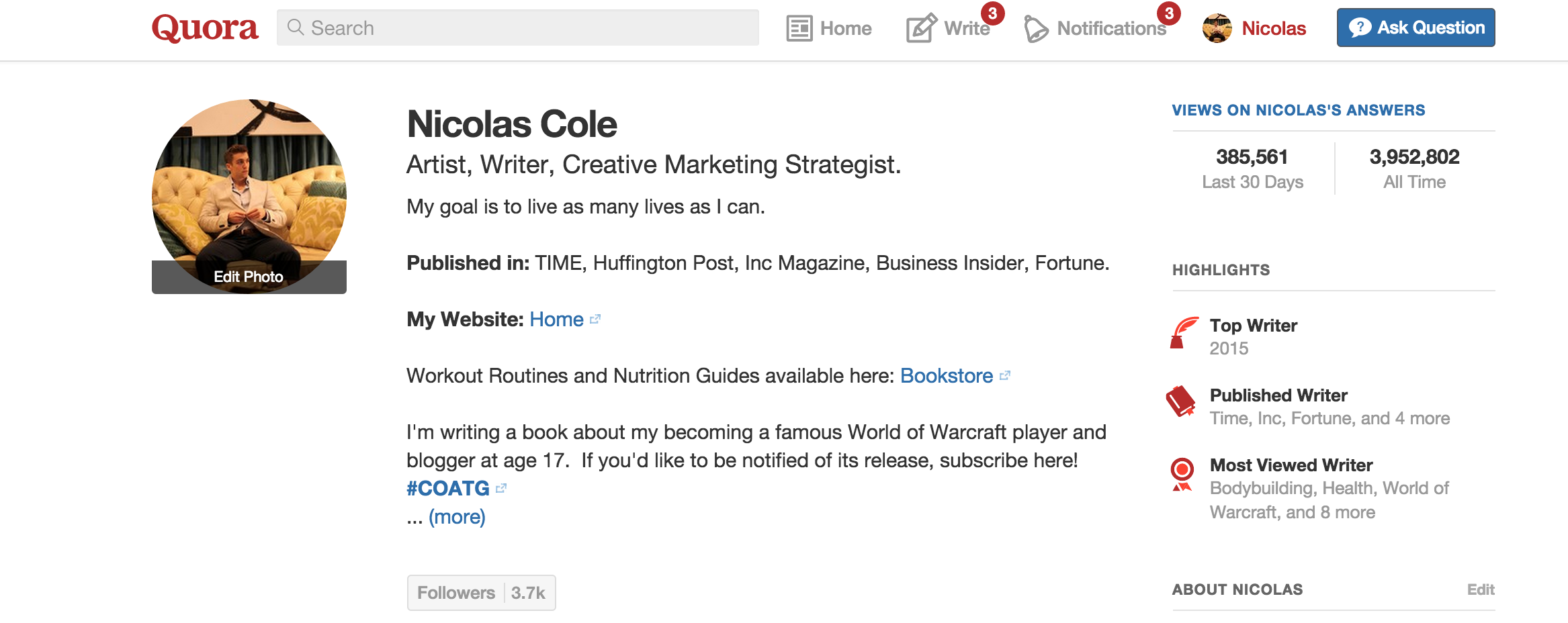
Task: Open the Bookstore link
Action: point(946,376)
